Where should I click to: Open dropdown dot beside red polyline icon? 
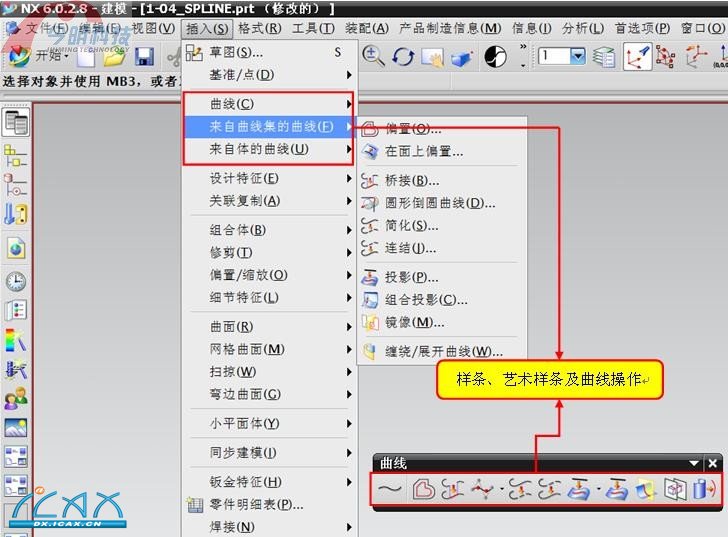[502, 489]
